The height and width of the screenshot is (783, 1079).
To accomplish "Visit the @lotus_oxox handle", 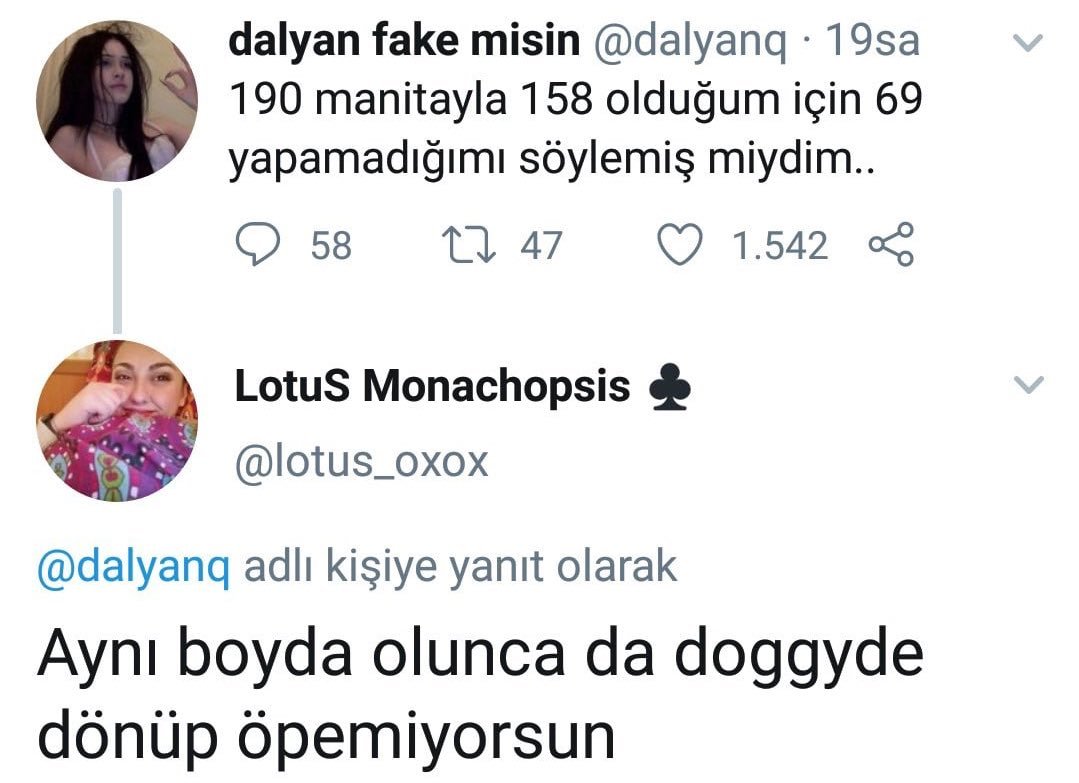I will (x=361, y=461).
